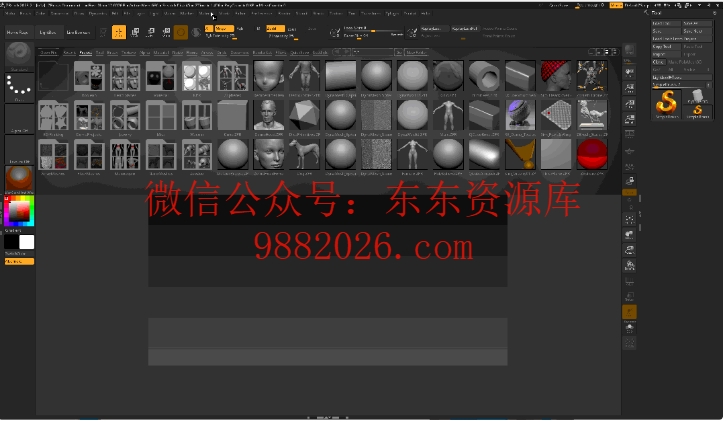Select the Standard brush thumbnail

(x=18, y=56)
